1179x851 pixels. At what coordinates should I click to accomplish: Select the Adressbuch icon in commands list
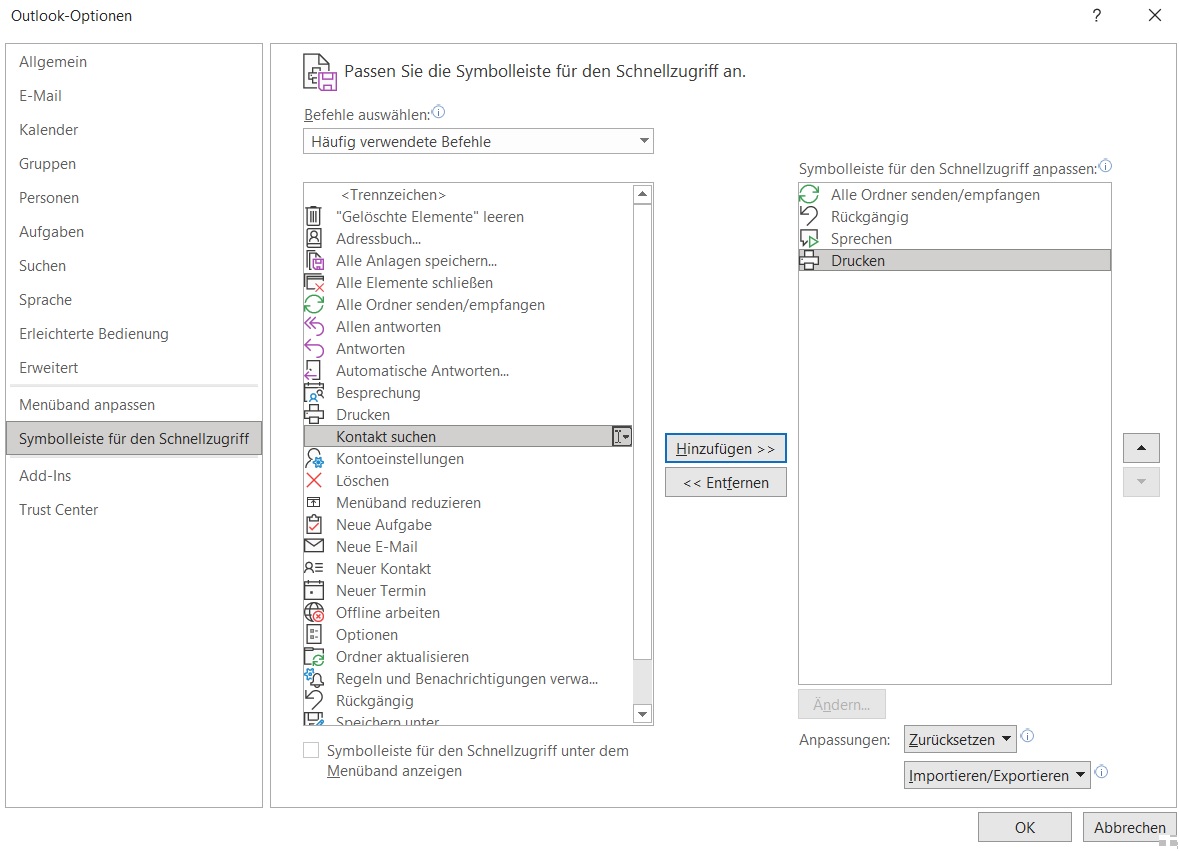314,238
